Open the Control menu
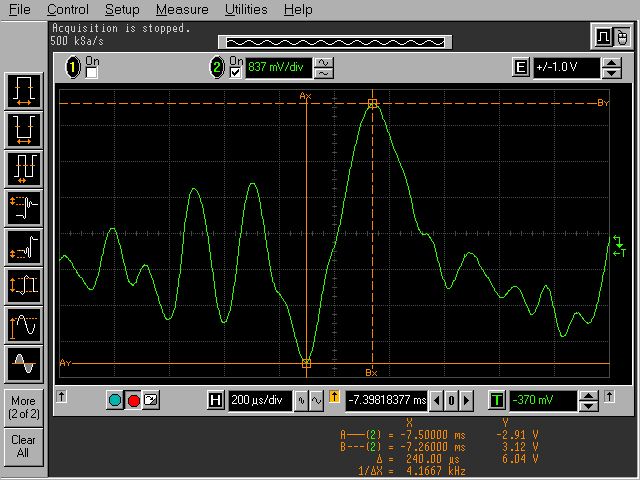 (68, 9)
